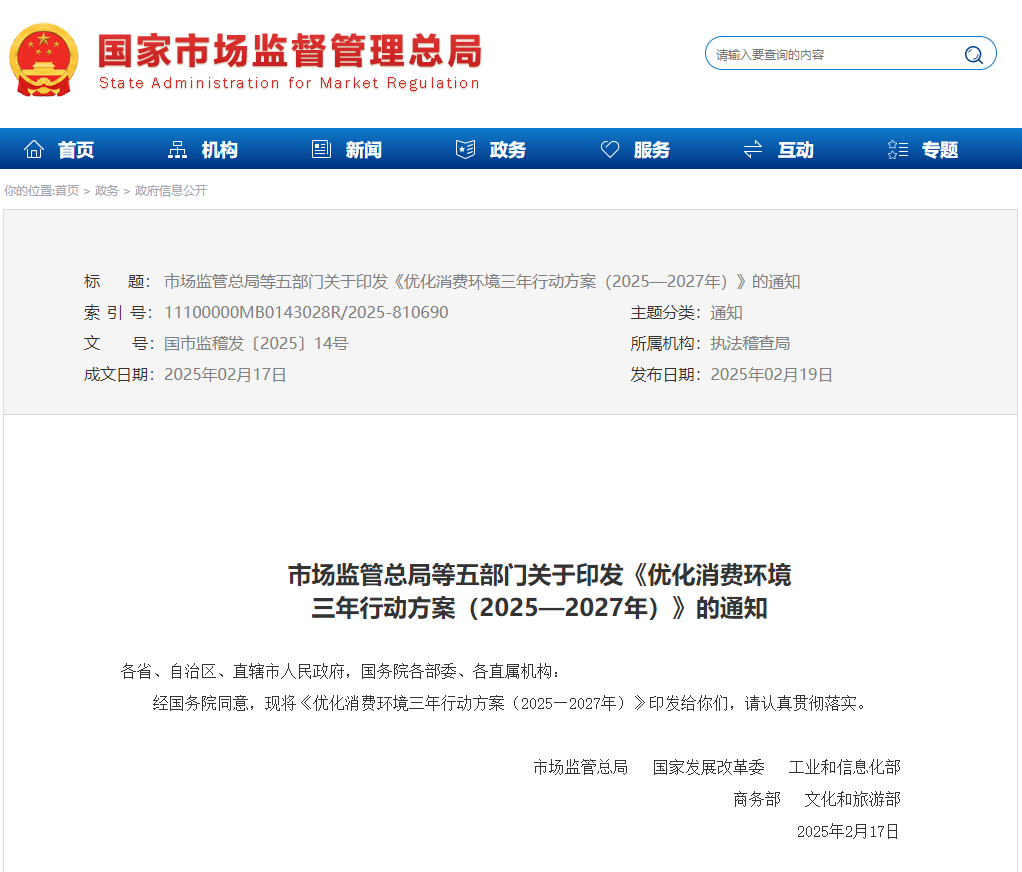Open the 机构 navigation menu item

(220, 150)
